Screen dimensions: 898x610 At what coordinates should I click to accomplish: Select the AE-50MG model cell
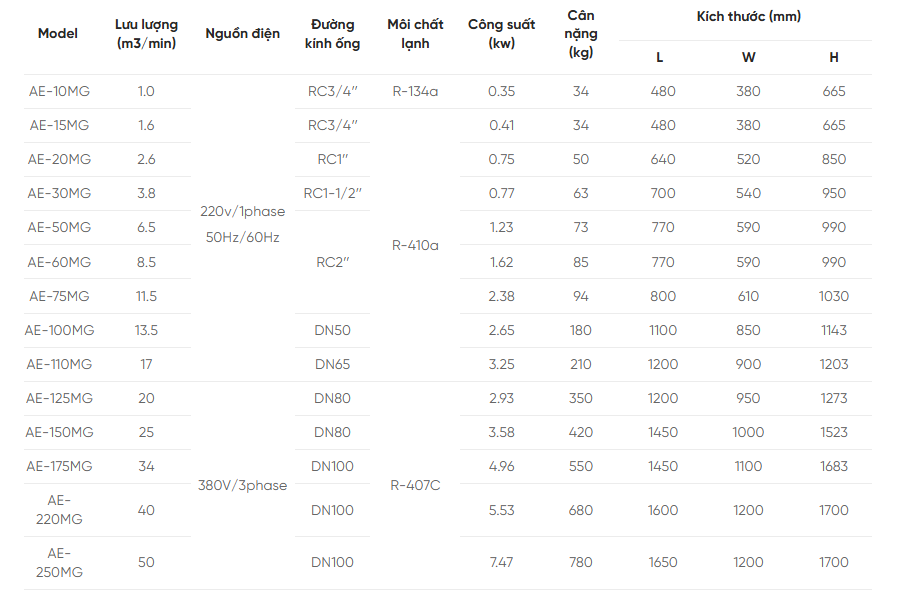(58, 228)
